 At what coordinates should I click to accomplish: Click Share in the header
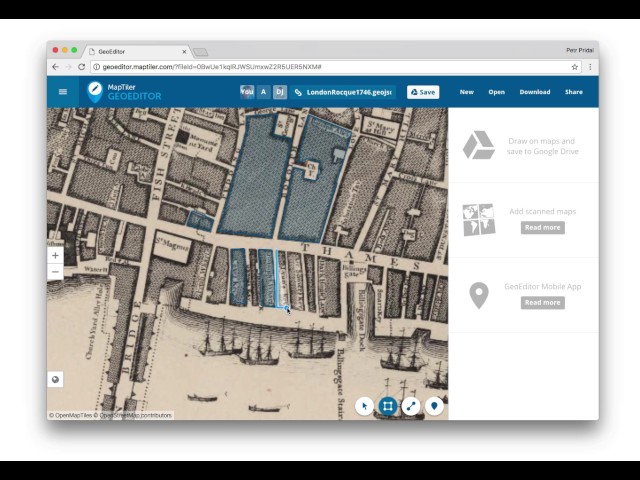coord(573,92)
